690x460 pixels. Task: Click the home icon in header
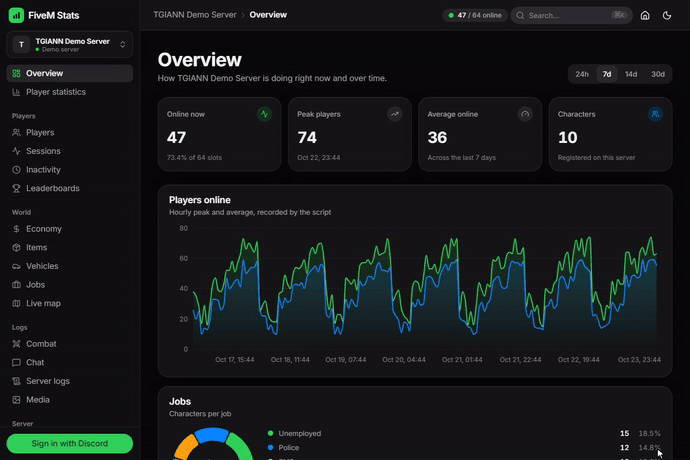tap(645, 15)
